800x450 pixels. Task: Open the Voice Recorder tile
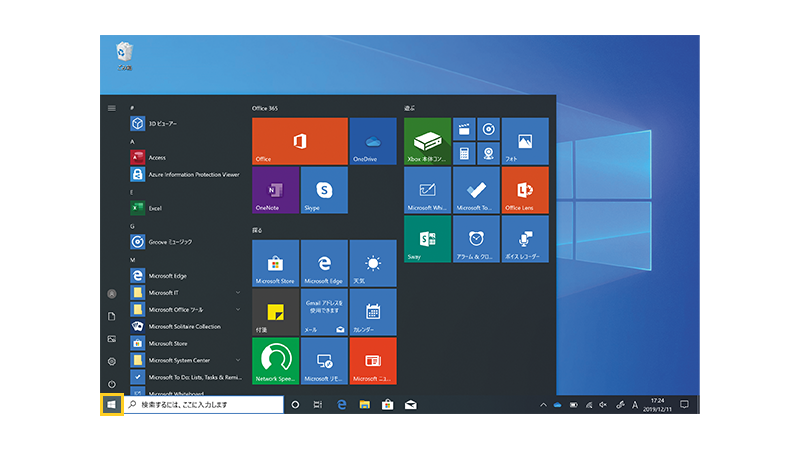point(525,239)
